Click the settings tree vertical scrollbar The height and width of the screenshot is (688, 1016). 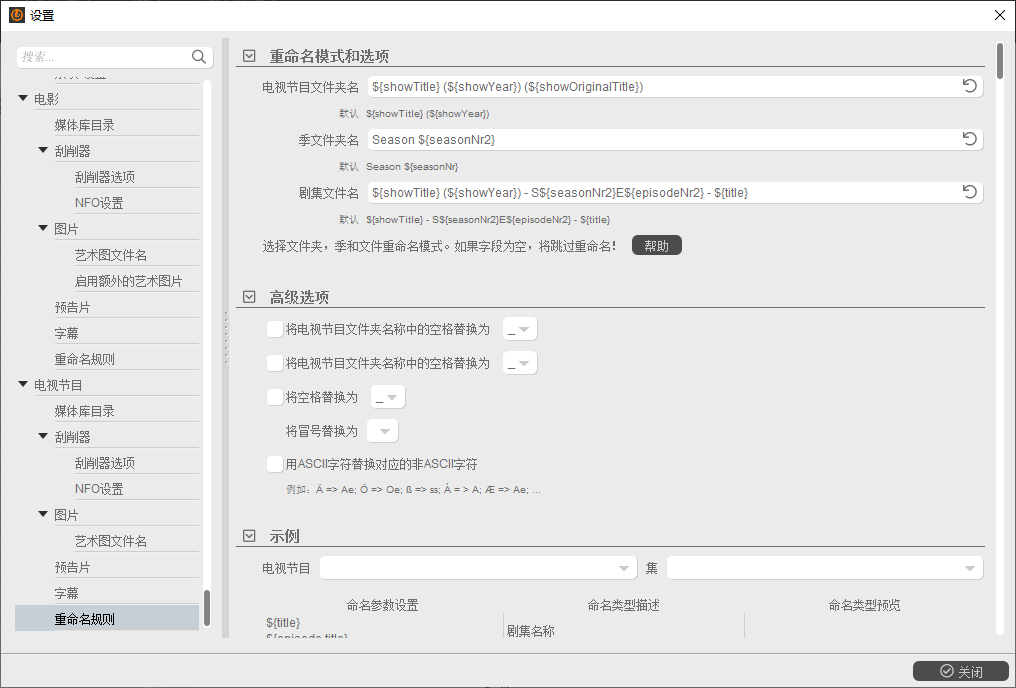point(207,608)
